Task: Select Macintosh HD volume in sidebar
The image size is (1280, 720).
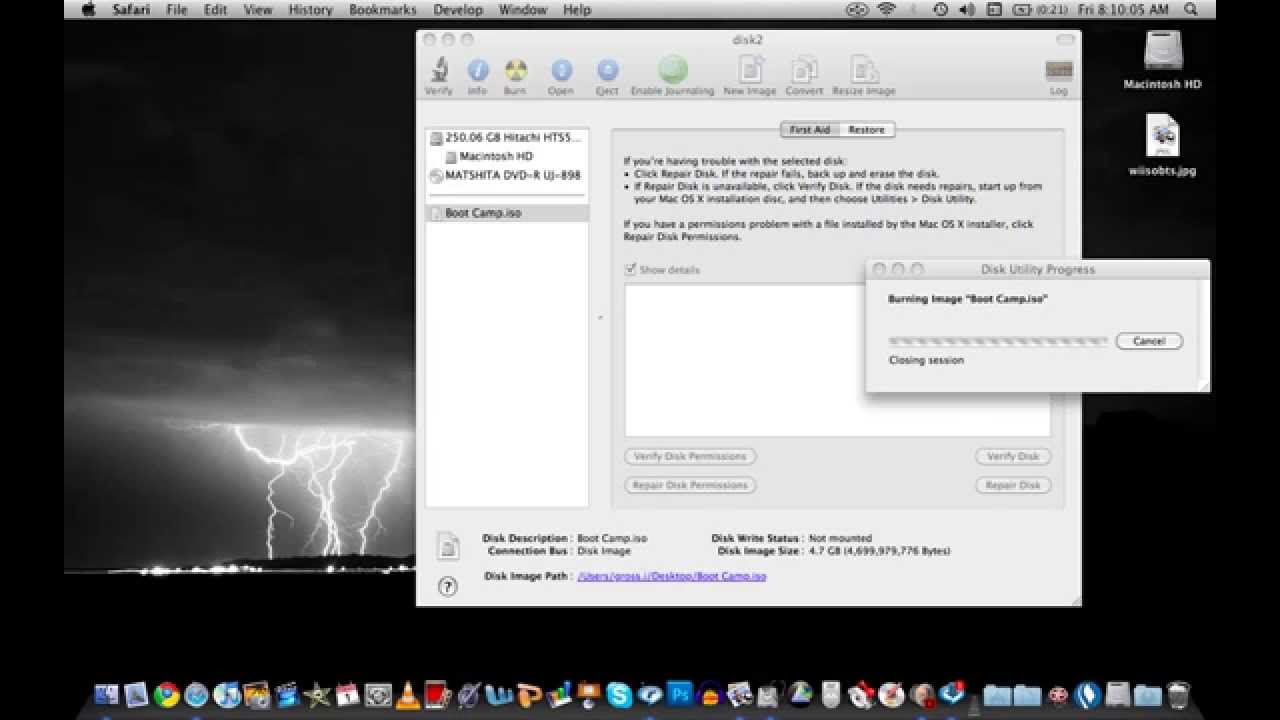Action: (x=507, y=157)
